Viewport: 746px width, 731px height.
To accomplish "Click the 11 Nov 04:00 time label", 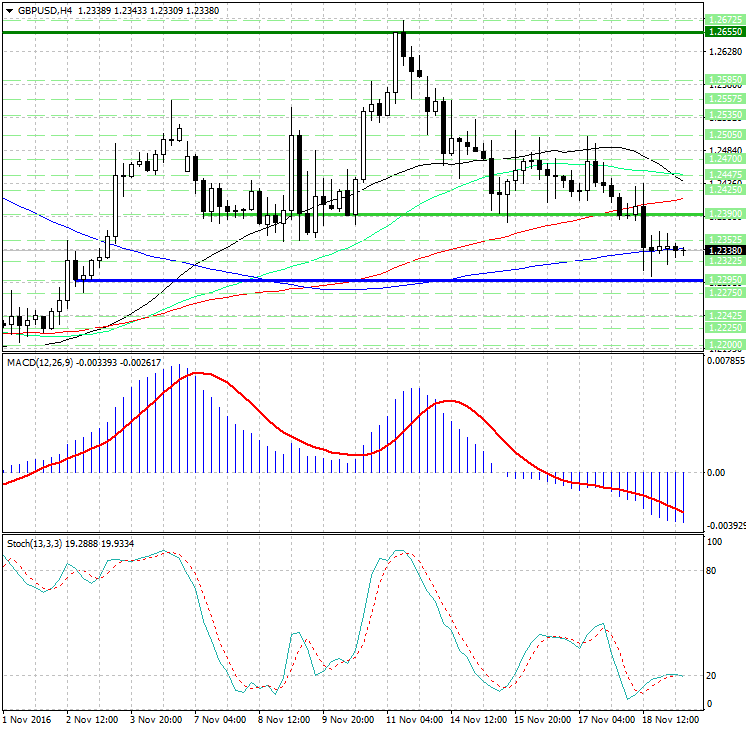I will pyautogui.click(x=413, y=718).
